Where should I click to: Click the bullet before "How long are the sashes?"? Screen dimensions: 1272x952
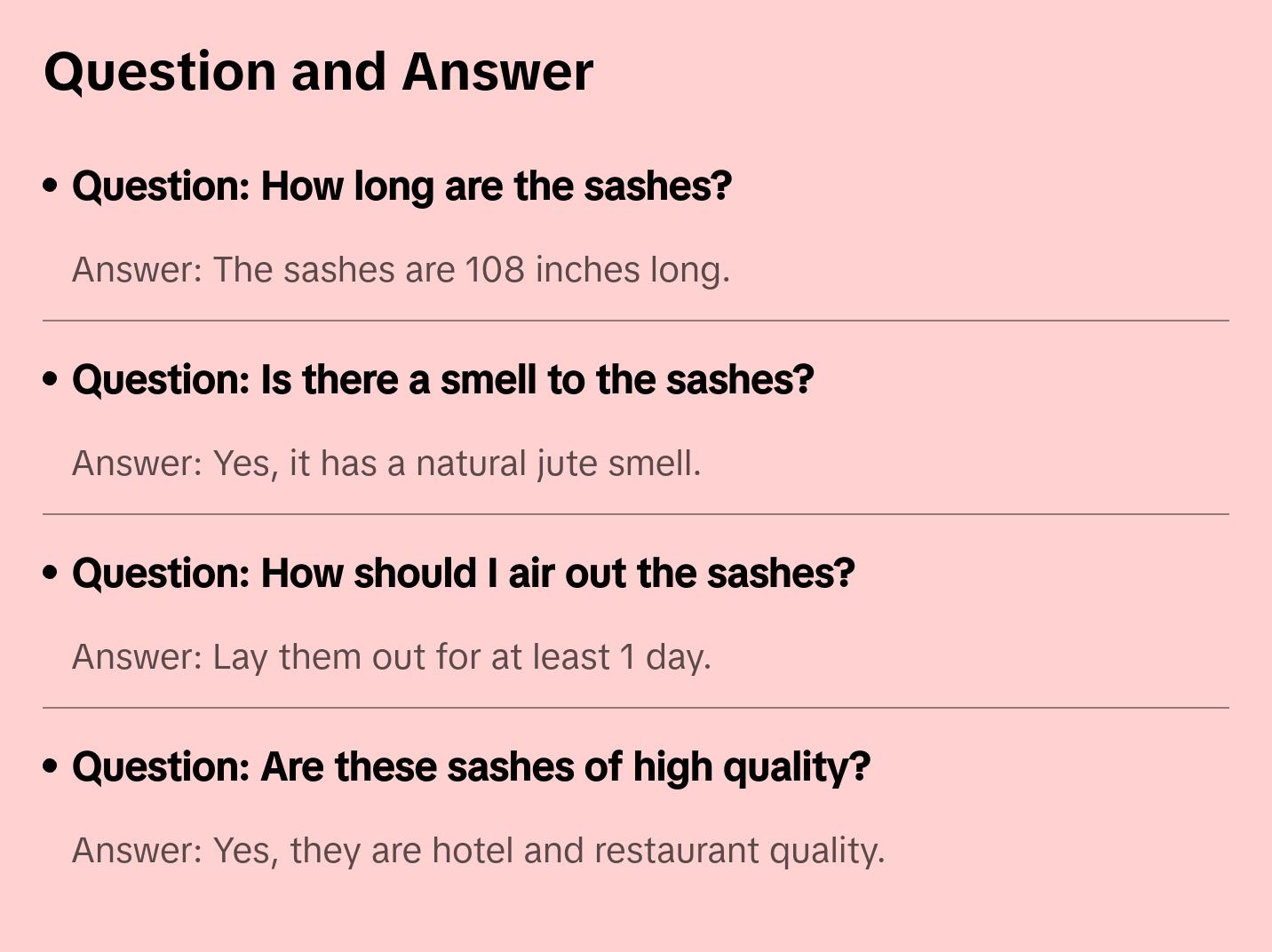(51, 186)
